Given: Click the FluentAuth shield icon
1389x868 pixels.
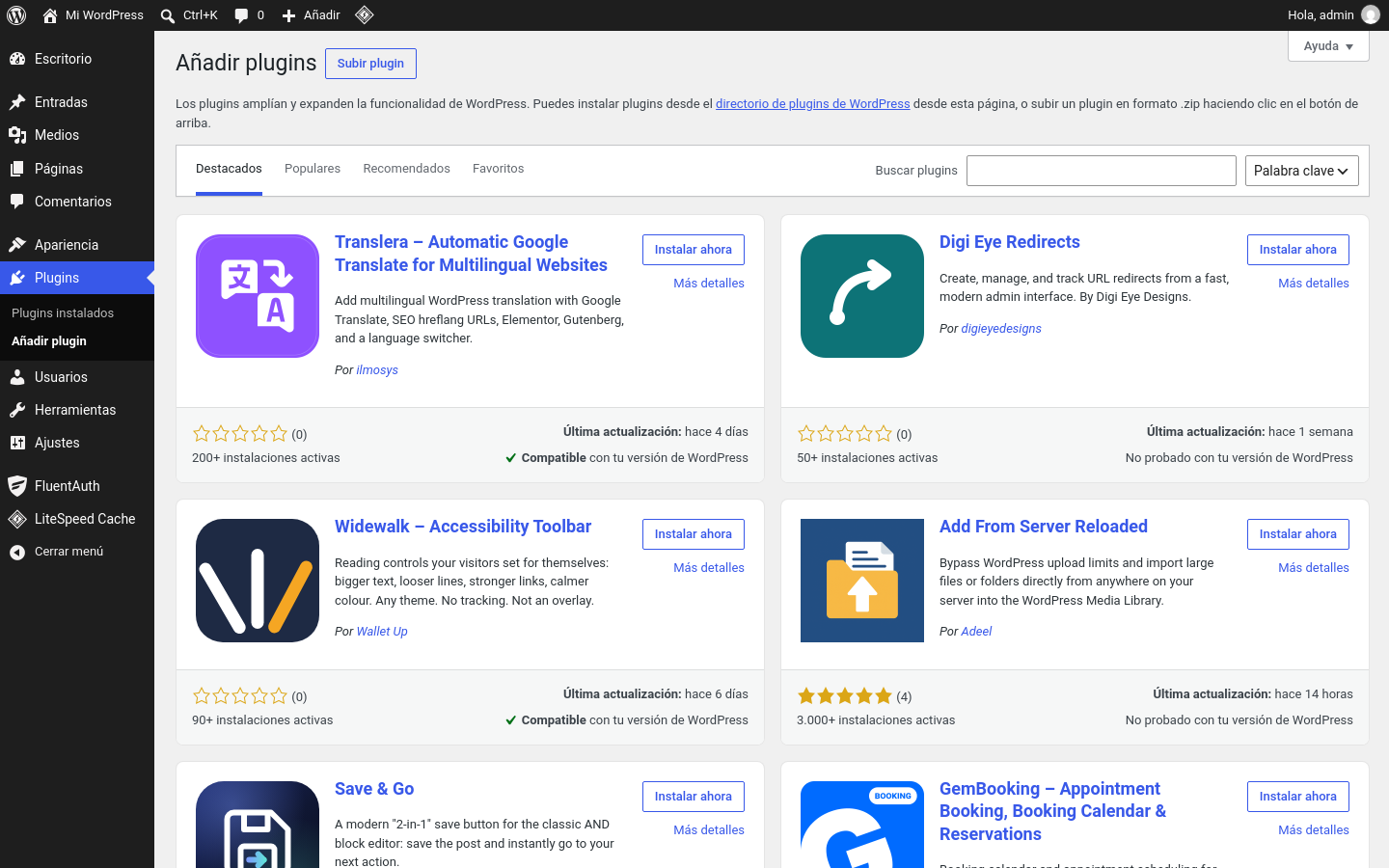Looking at the screenshot, I should (x=17, y=486).
